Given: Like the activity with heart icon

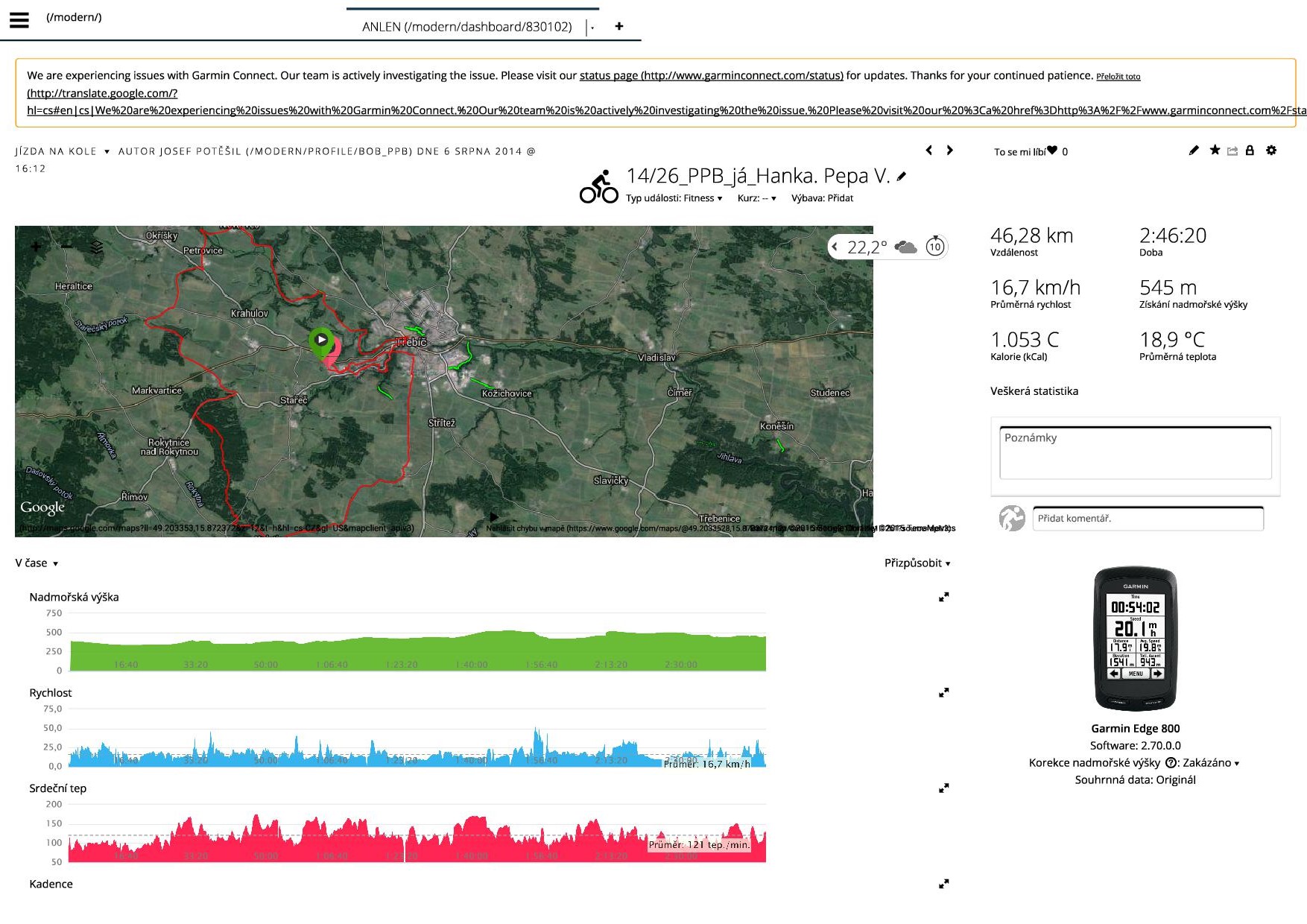Looking at the screenshot, I should [1052, 151].
